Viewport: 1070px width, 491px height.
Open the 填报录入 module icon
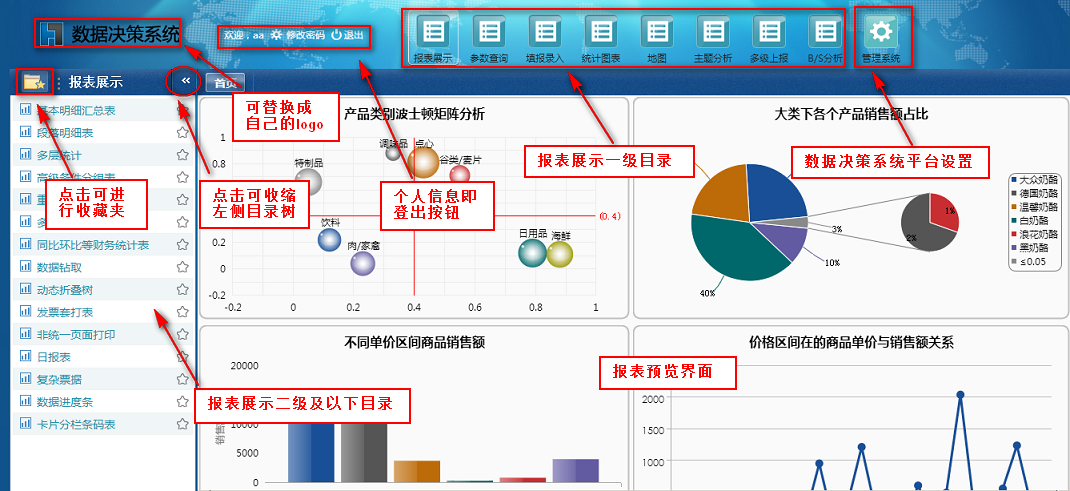[x=545, y=31]
